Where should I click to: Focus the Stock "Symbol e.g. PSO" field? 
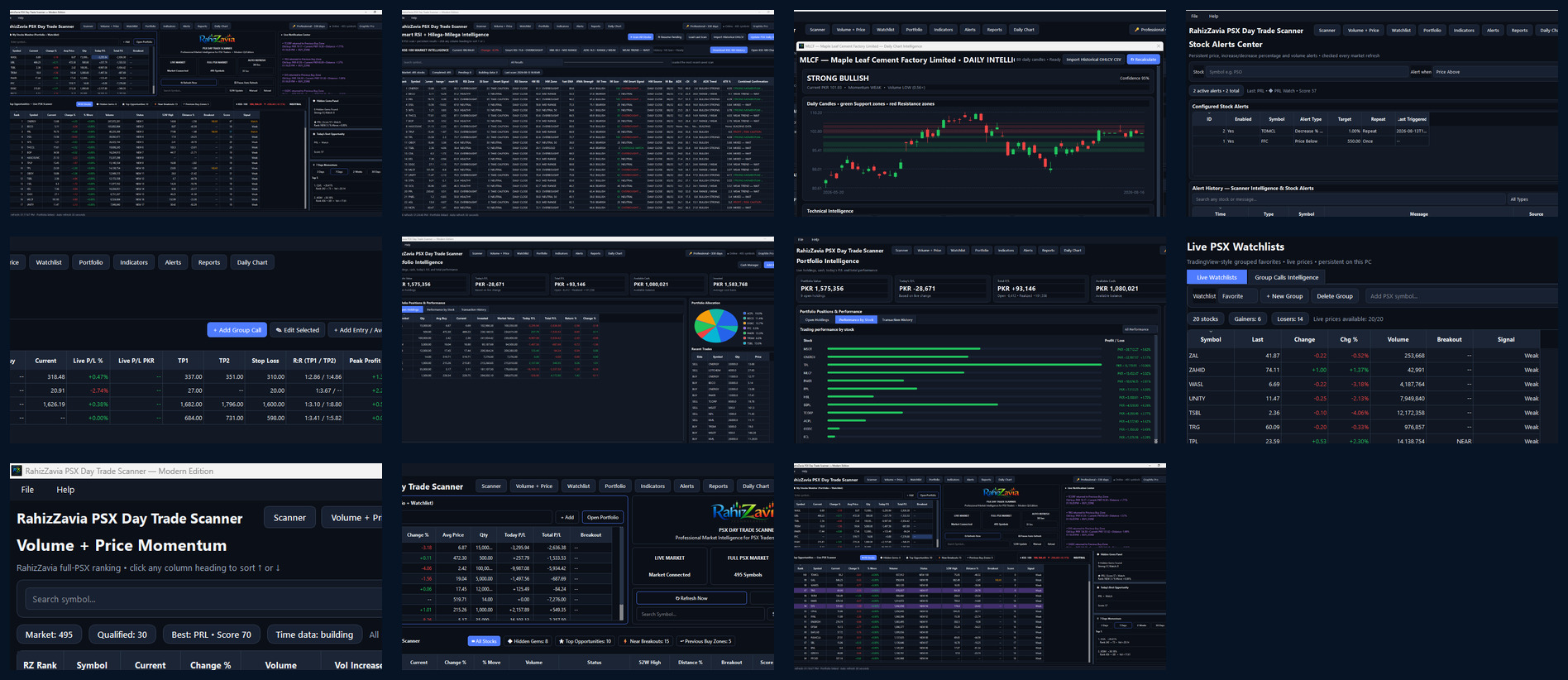pos(1307,72)
